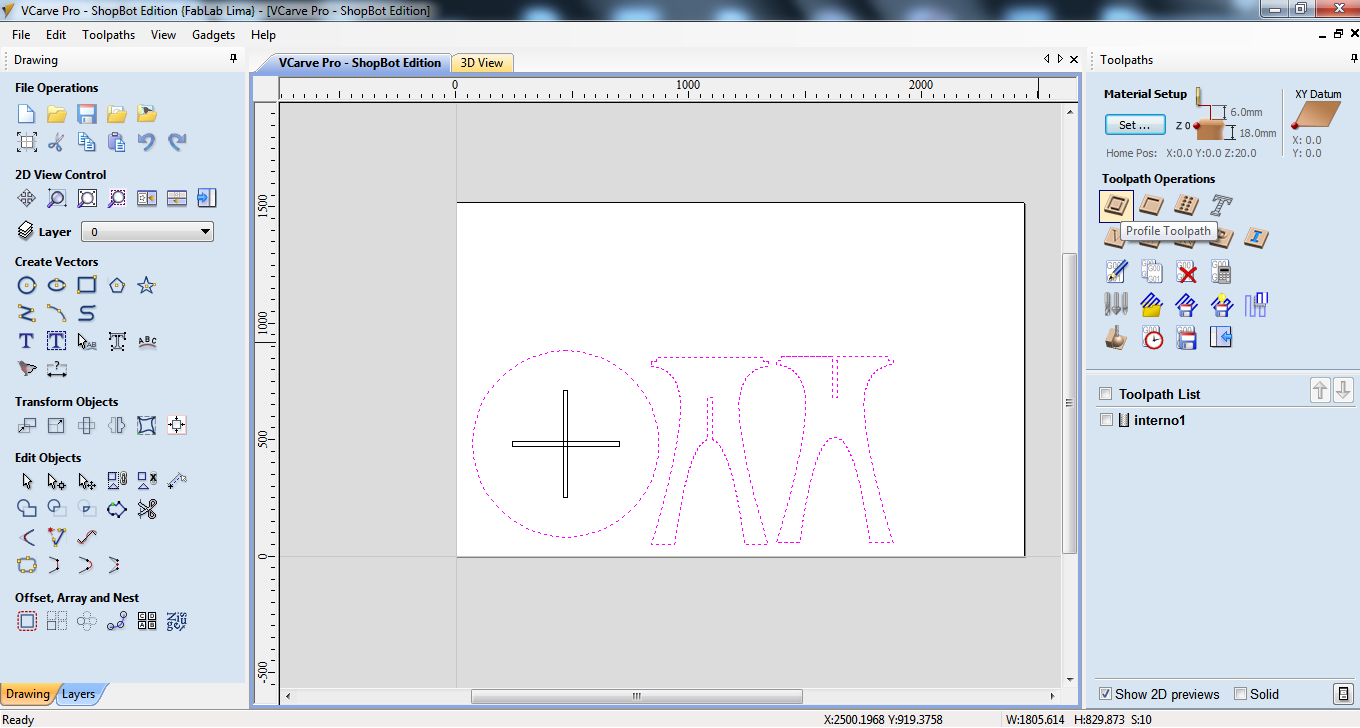
Task: Uncheck Show 2D previews
Action: pyautogui.click(x=1105, y=694)
